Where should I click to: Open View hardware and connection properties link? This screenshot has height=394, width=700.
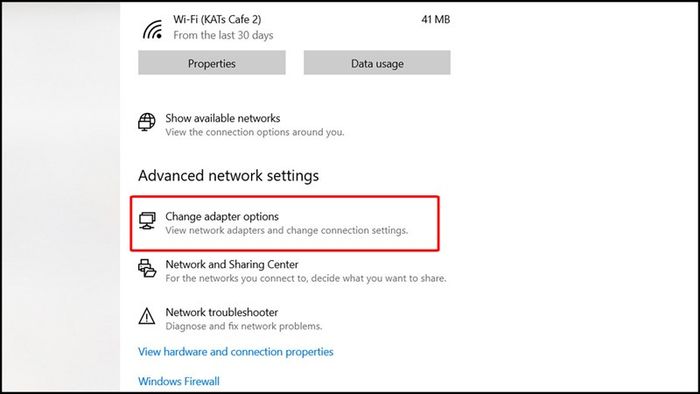pos(236,352)
